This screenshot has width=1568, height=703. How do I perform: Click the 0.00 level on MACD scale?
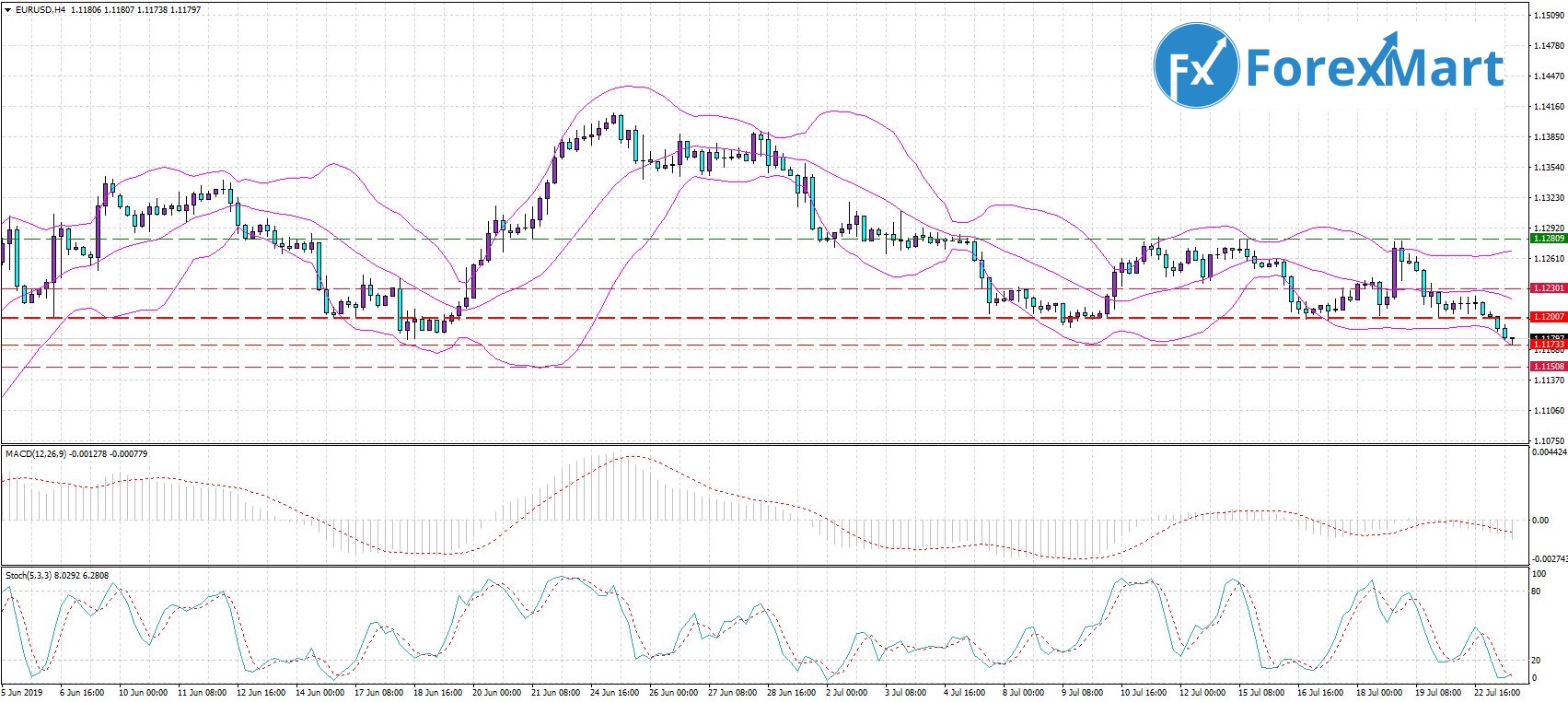point(1539,521)
